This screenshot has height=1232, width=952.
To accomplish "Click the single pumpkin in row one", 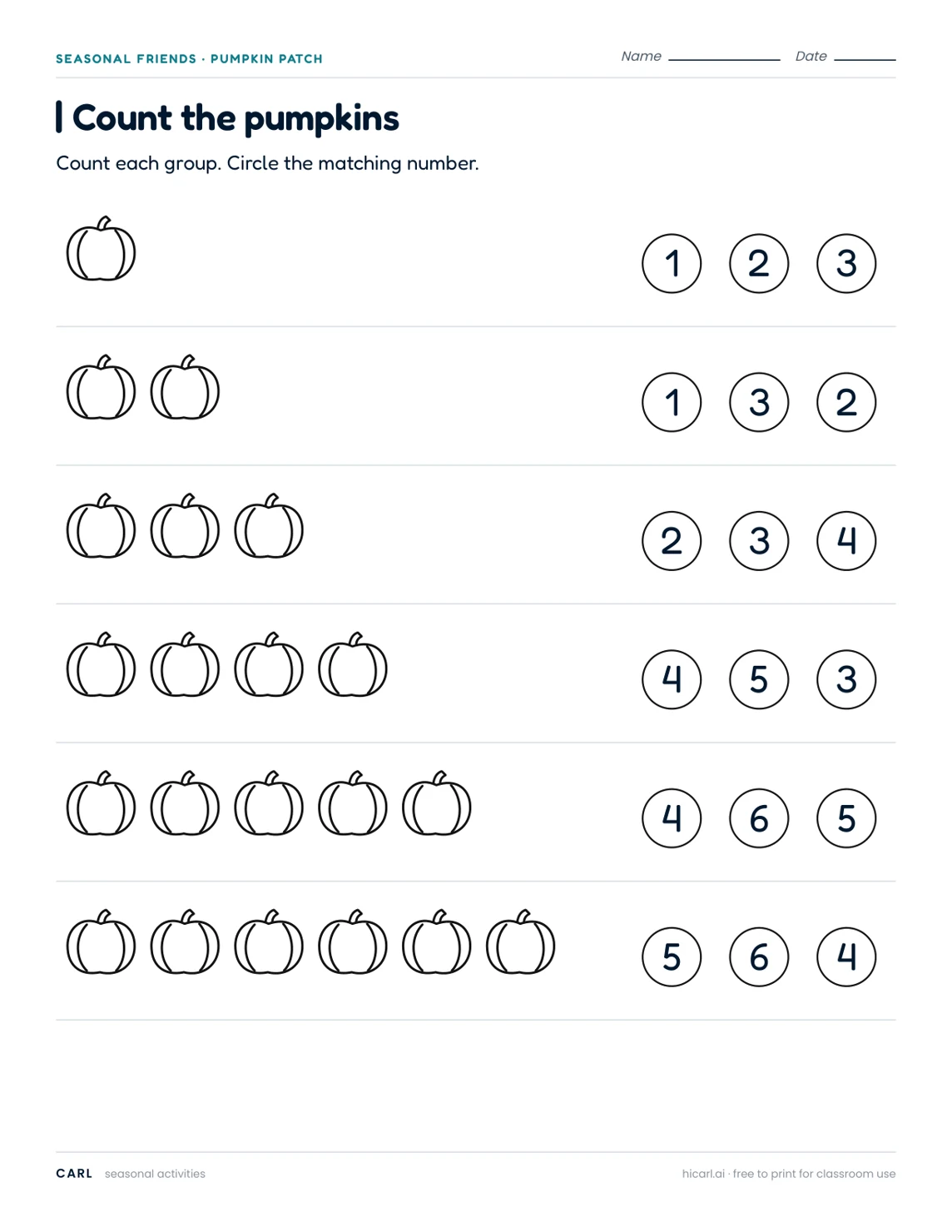I will point(101,249).
